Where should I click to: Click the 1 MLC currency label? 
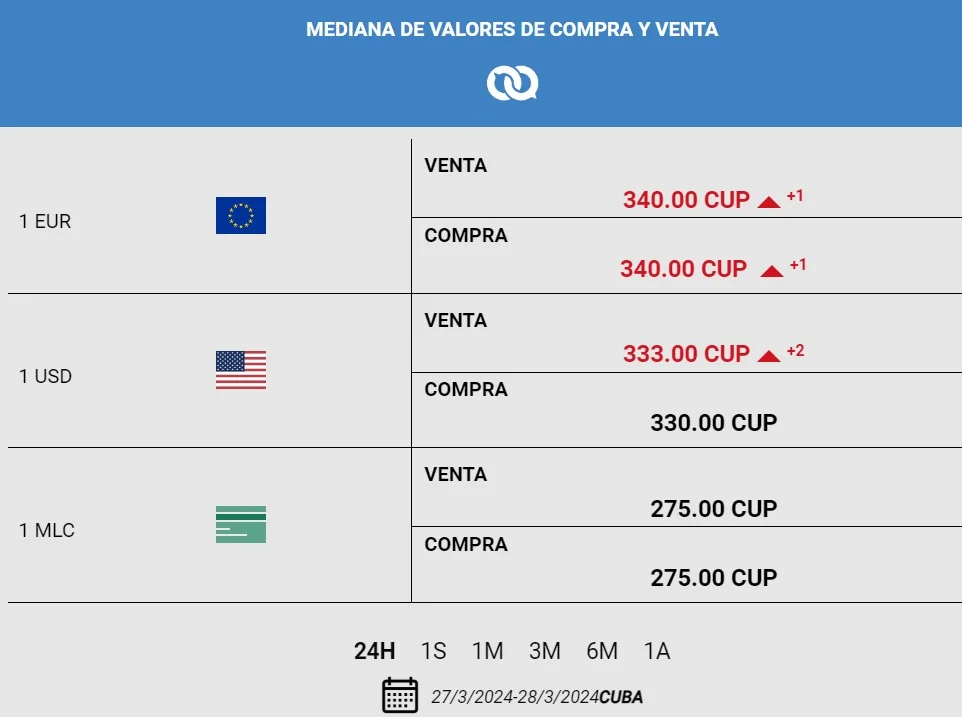pos(47,530)
